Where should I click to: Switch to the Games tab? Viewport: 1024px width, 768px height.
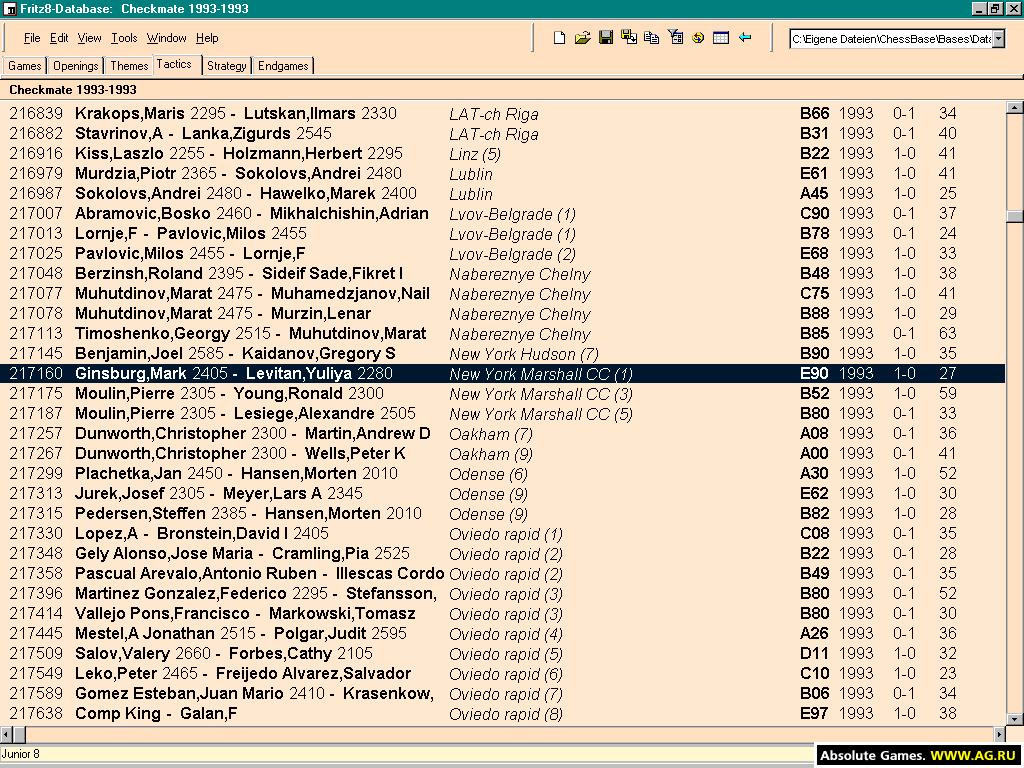(x=25, y=66)
